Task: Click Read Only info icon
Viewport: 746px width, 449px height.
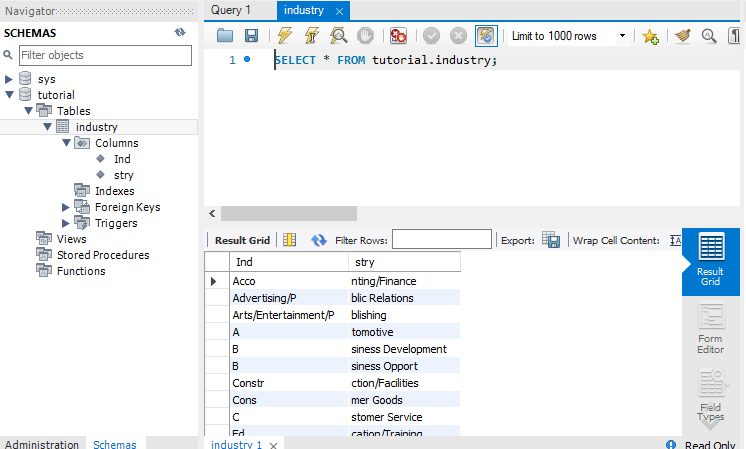Action: 671,445
